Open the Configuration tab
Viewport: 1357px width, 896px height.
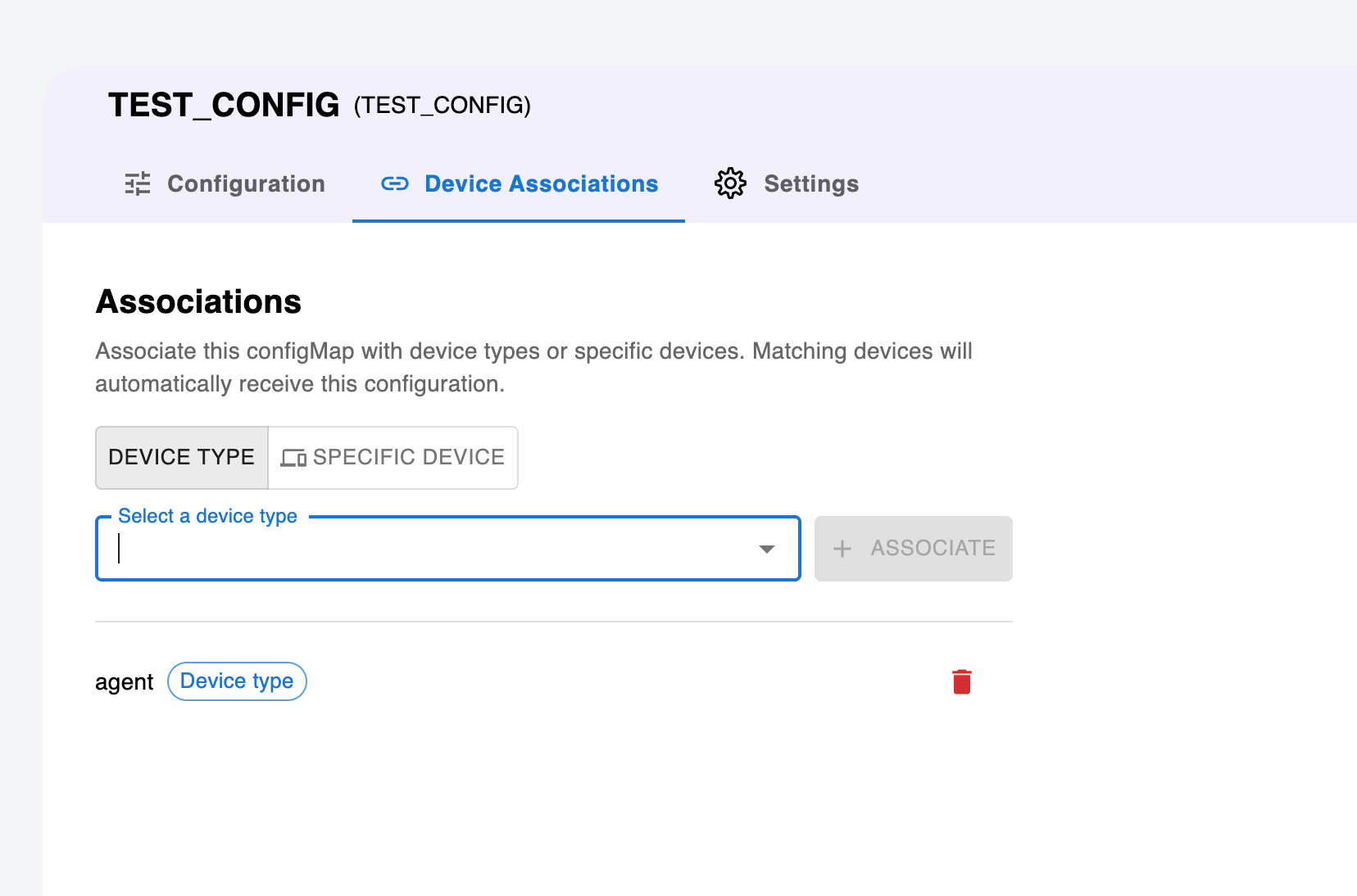coord(225,183)
